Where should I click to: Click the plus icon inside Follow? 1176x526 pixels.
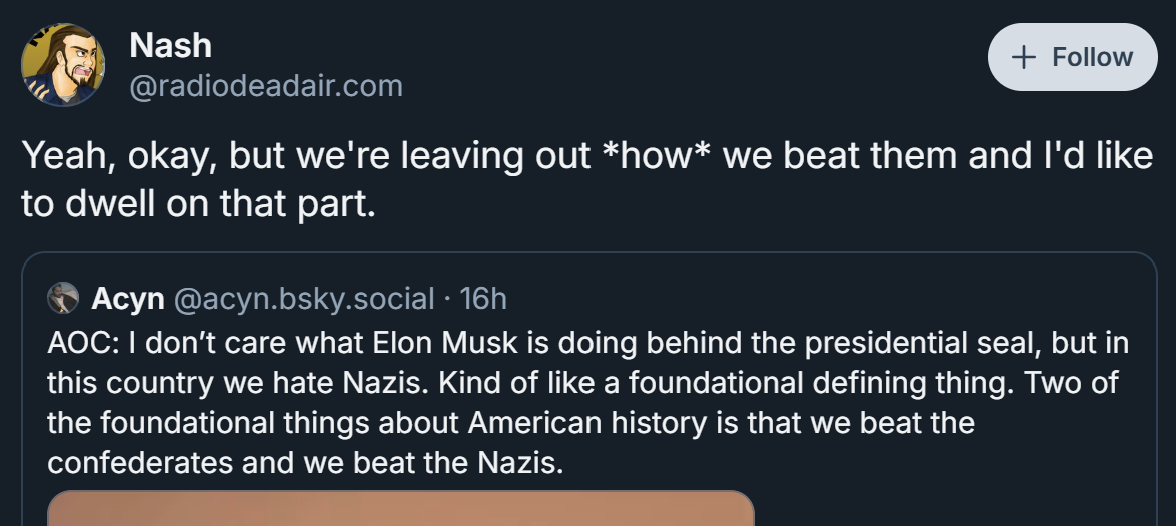click(x=1024, y=58)
